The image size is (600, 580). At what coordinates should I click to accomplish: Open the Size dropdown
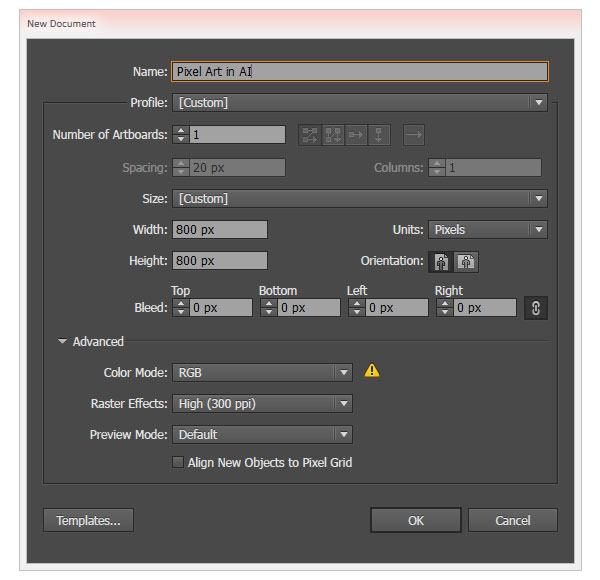coord(360,199)
